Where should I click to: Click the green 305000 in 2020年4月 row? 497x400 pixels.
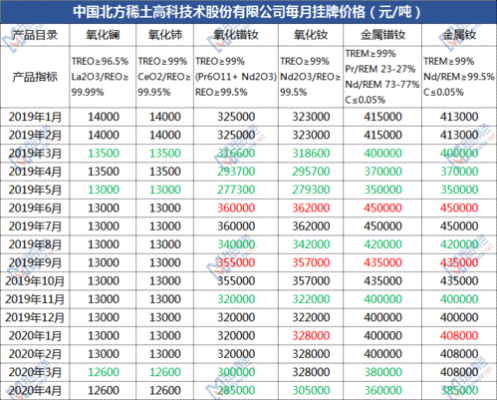point(311,390)
